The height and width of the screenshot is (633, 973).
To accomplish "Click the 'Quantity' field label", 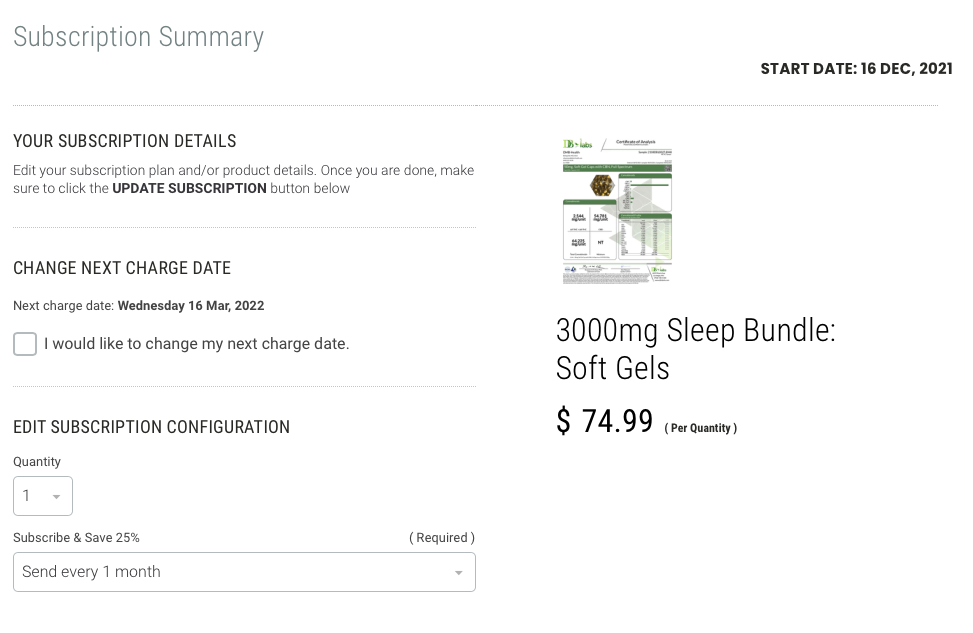I will [37, 462].
